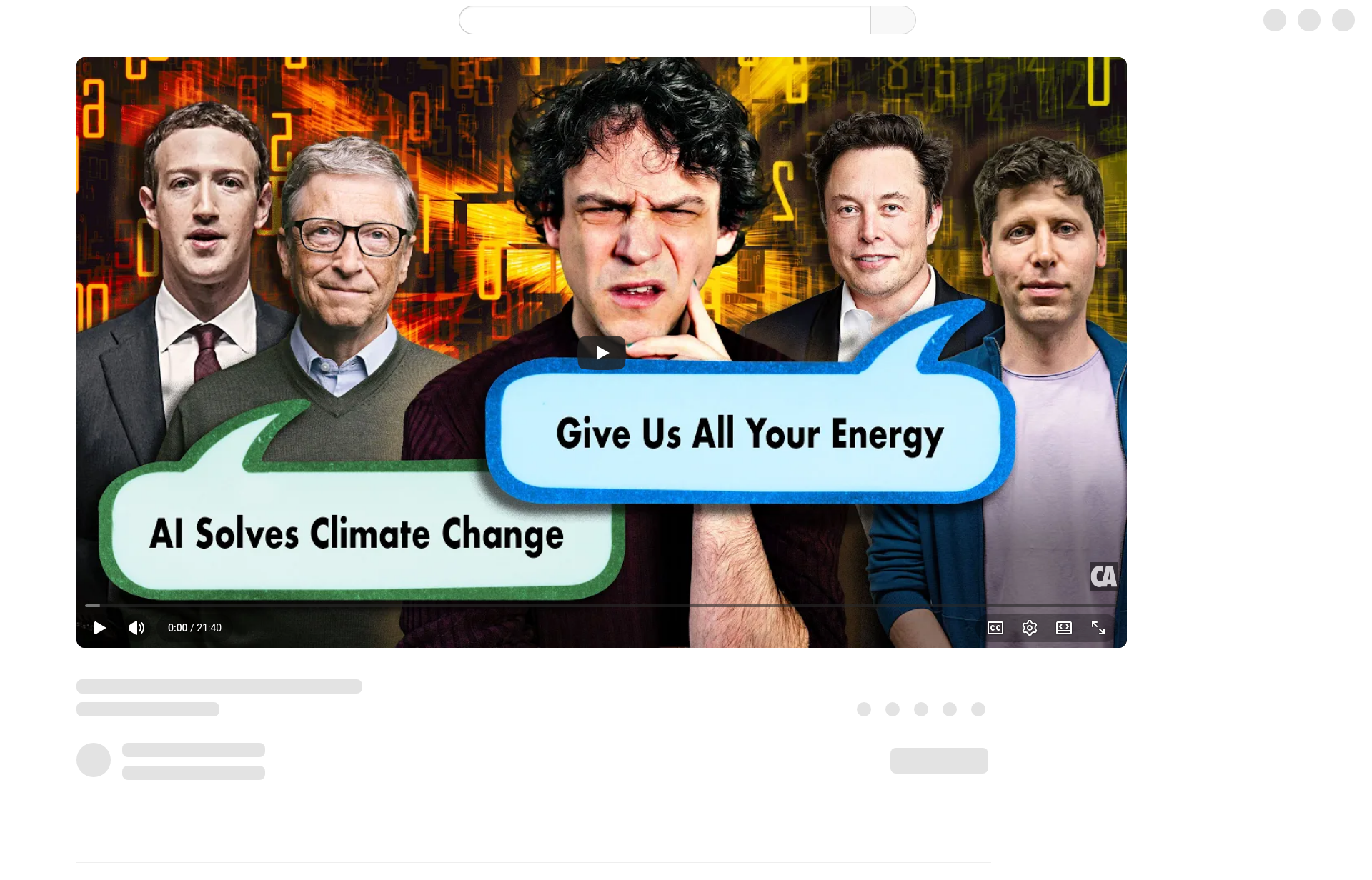The width and height of the screenshot is (1372, 880).
Task: Focus the search input field at top
Action: click(665, 20)
